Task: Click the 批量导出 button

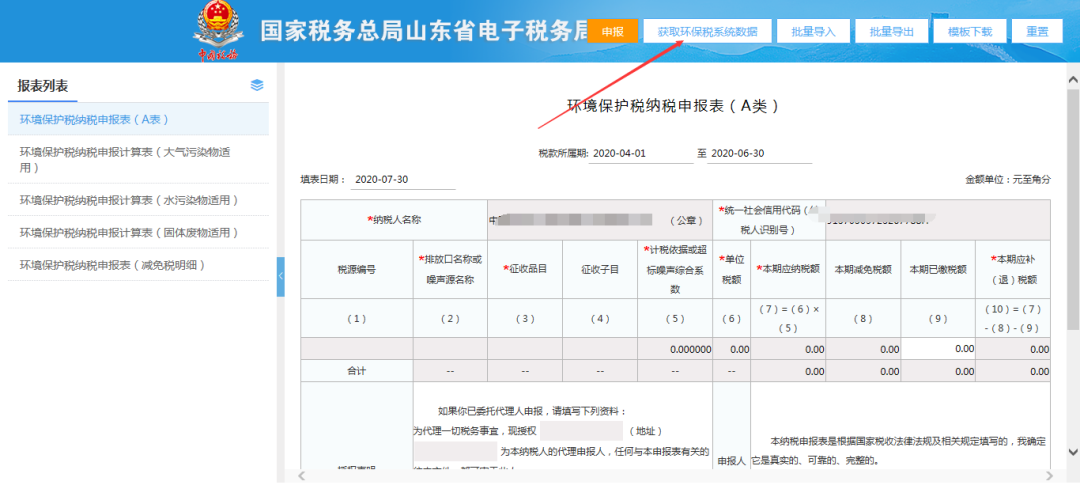Action: [x=891, y=31]
